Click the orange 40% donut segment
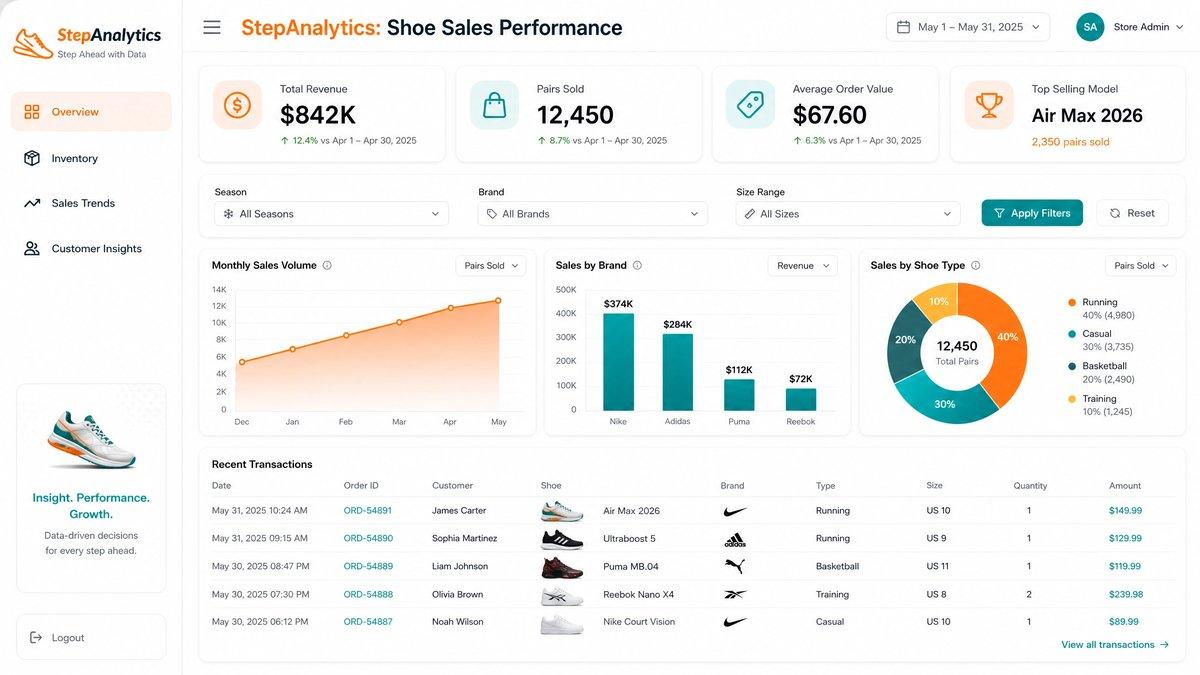The width and height of the screenshot is (1200, 675). click(1005, 338)
